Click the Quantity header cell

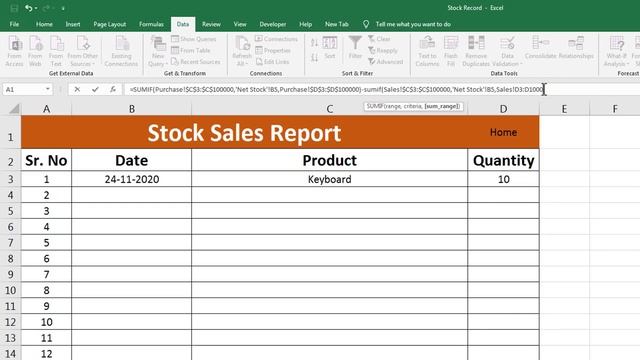(503, 160)
